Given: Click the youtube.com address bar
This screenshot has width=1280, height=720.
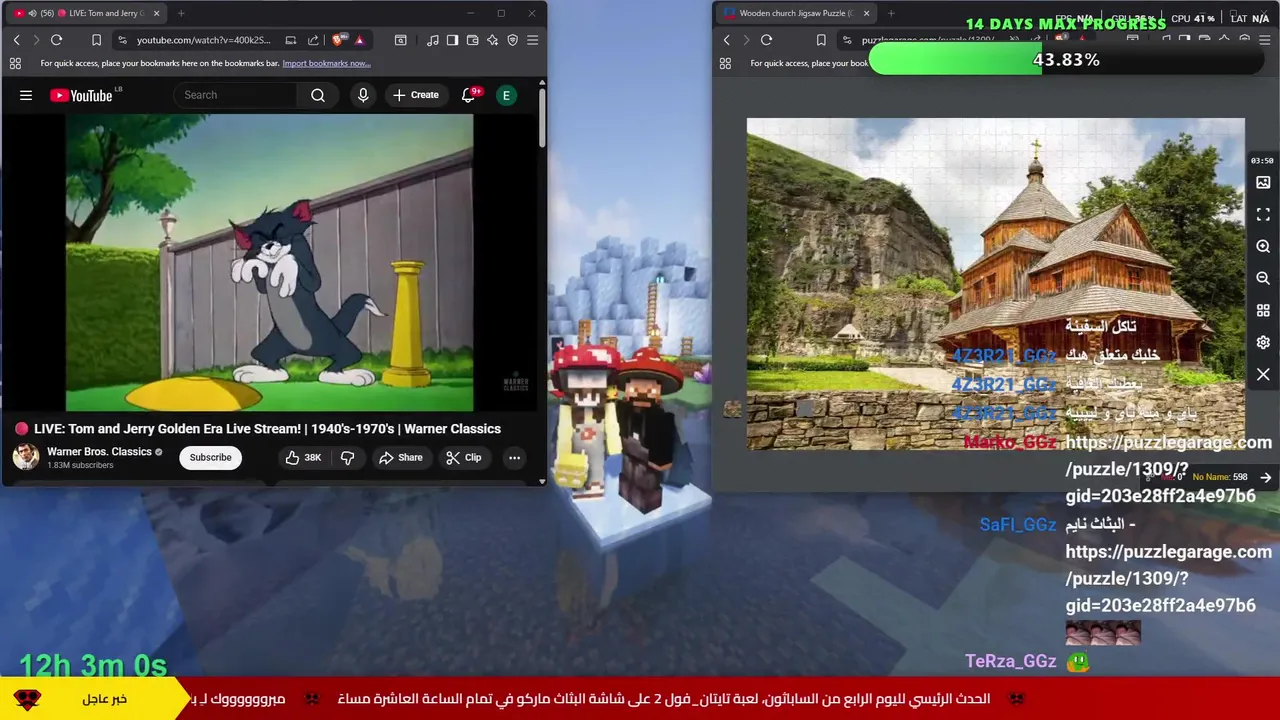Looking at the screenshot, I should [204, 40].
